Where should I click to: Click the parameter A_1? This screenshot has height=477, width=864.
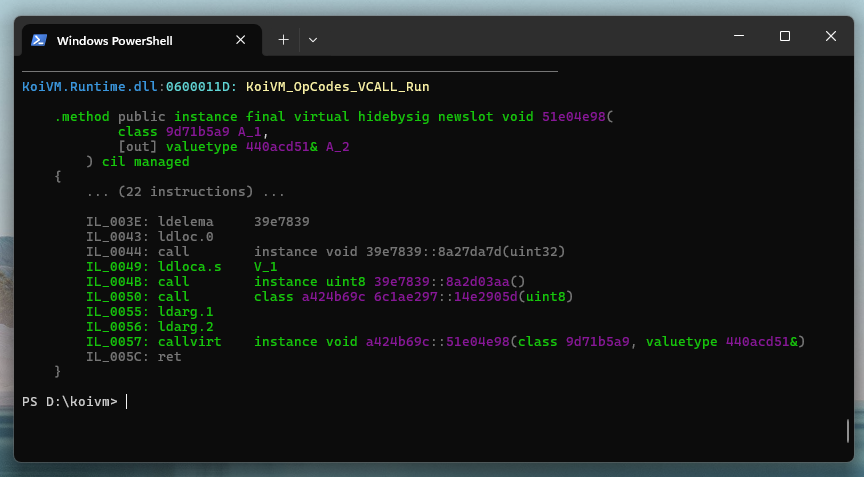(x=250, y=132)
